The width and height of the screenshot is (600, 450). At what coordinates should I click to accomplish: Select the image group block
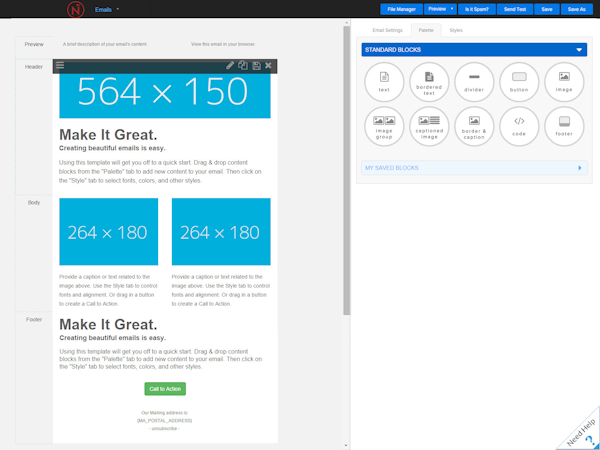384,126
